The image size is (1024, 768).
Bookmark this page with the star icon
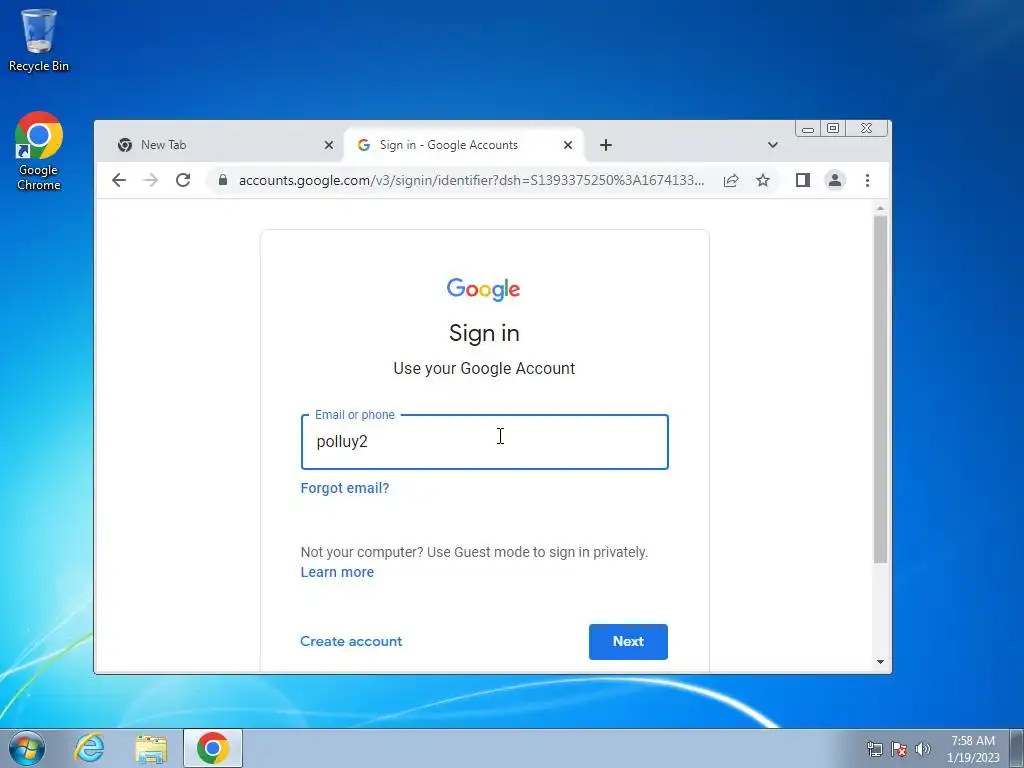[x=763, y=180]
